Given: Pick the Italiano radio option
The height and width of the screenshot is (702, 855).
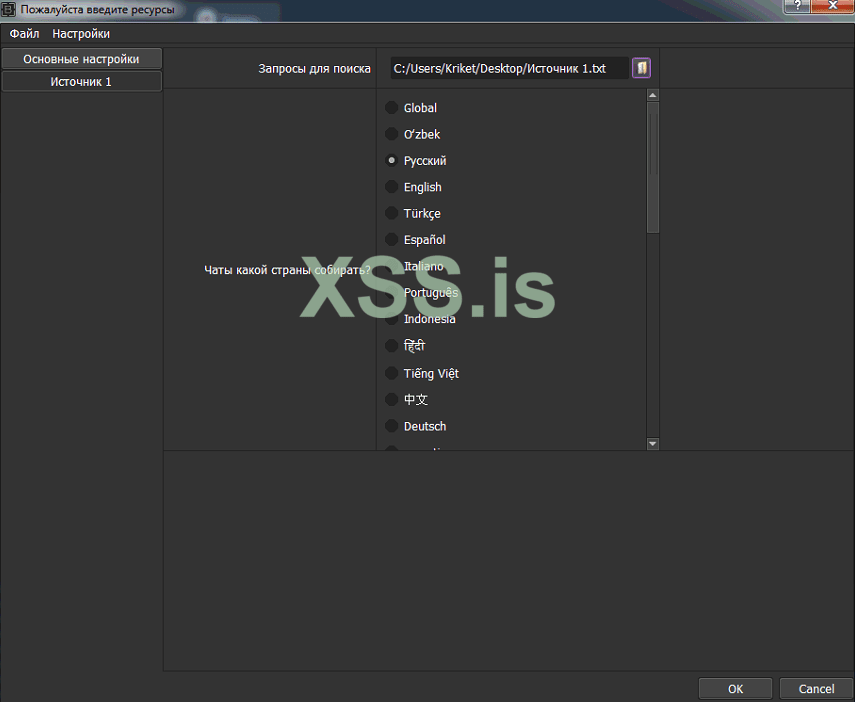Looking at the screenshot, I should coord(392,266).
